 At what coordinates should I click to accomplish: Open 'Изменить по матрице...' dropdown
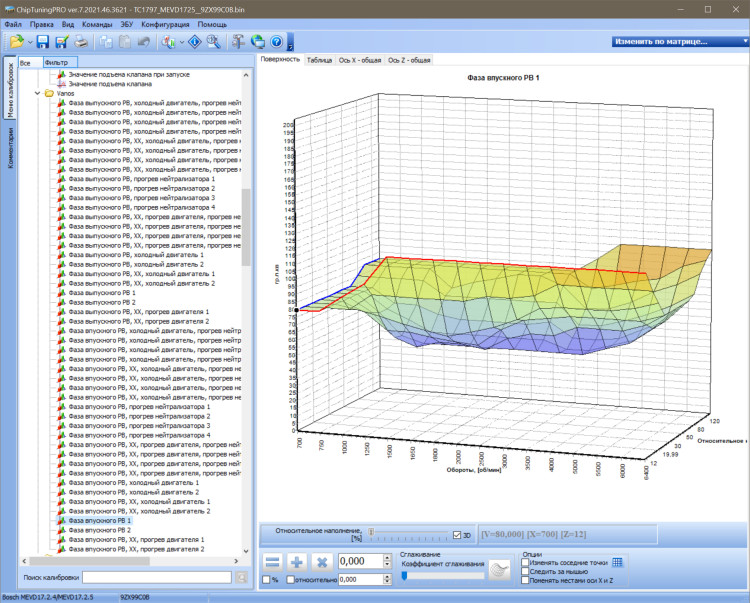coord(680,42)
